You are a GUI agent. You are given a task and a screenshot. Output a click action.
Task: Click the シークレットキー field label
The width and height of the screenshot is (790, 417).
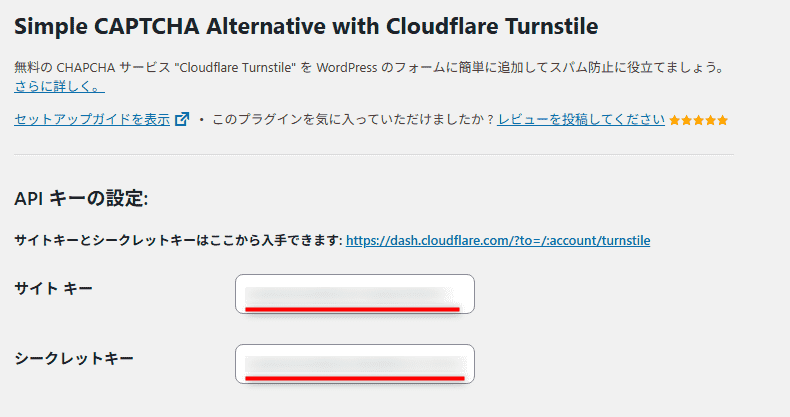(74, 358)
